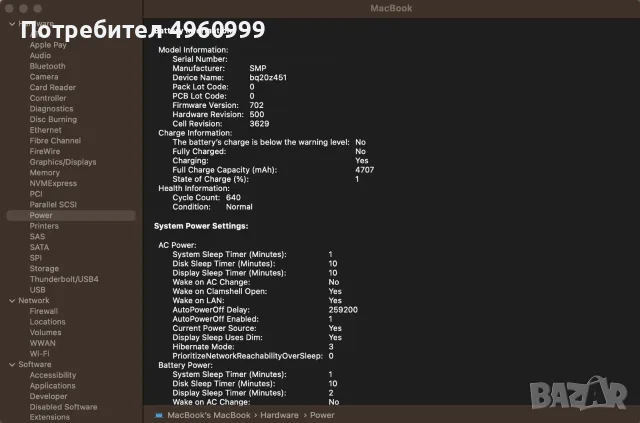Select the Network heading in the sidebar

click(x=34, y=301)
